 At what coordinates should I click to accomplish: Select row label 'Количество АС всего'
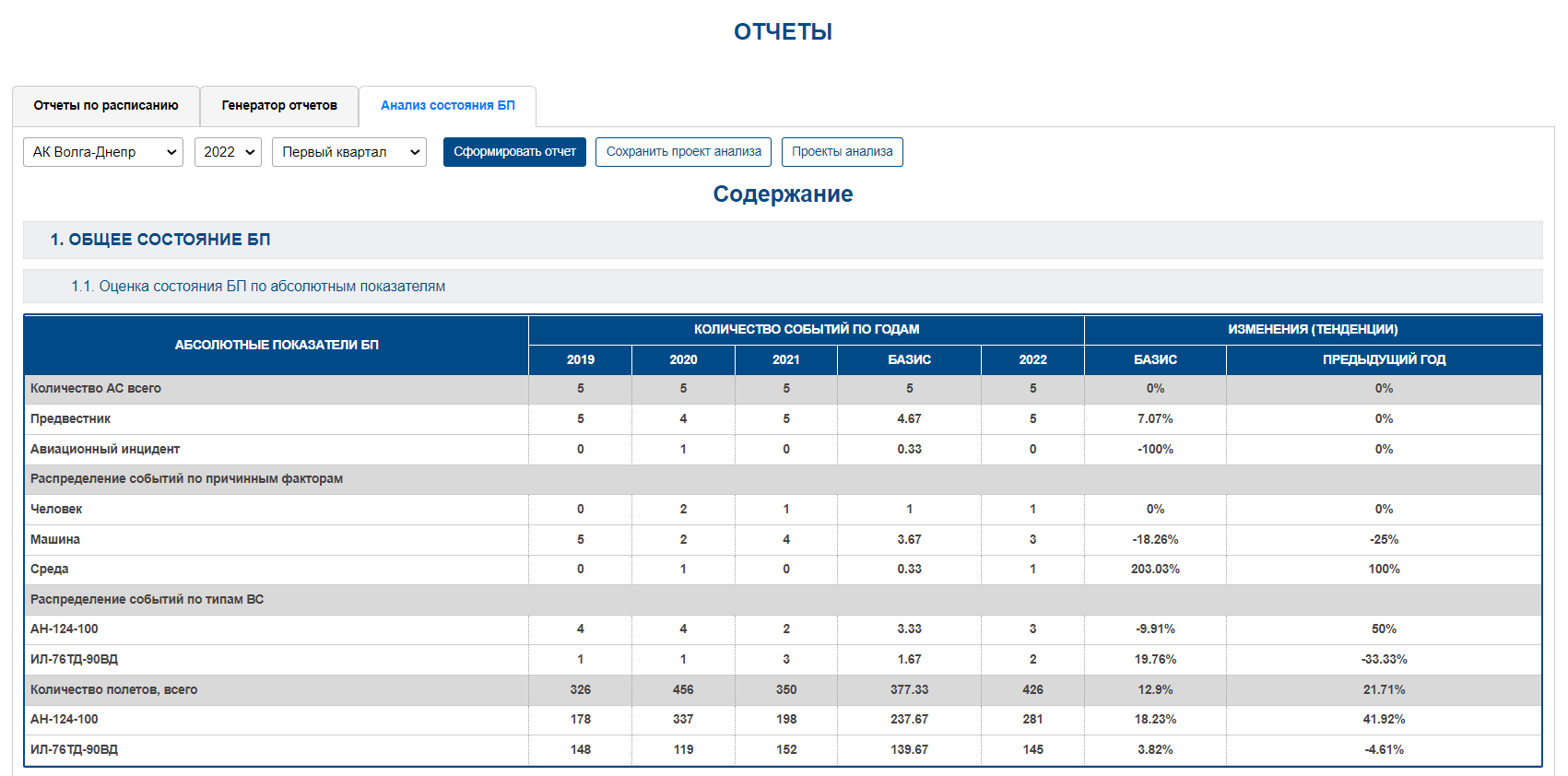coord(96,388)
